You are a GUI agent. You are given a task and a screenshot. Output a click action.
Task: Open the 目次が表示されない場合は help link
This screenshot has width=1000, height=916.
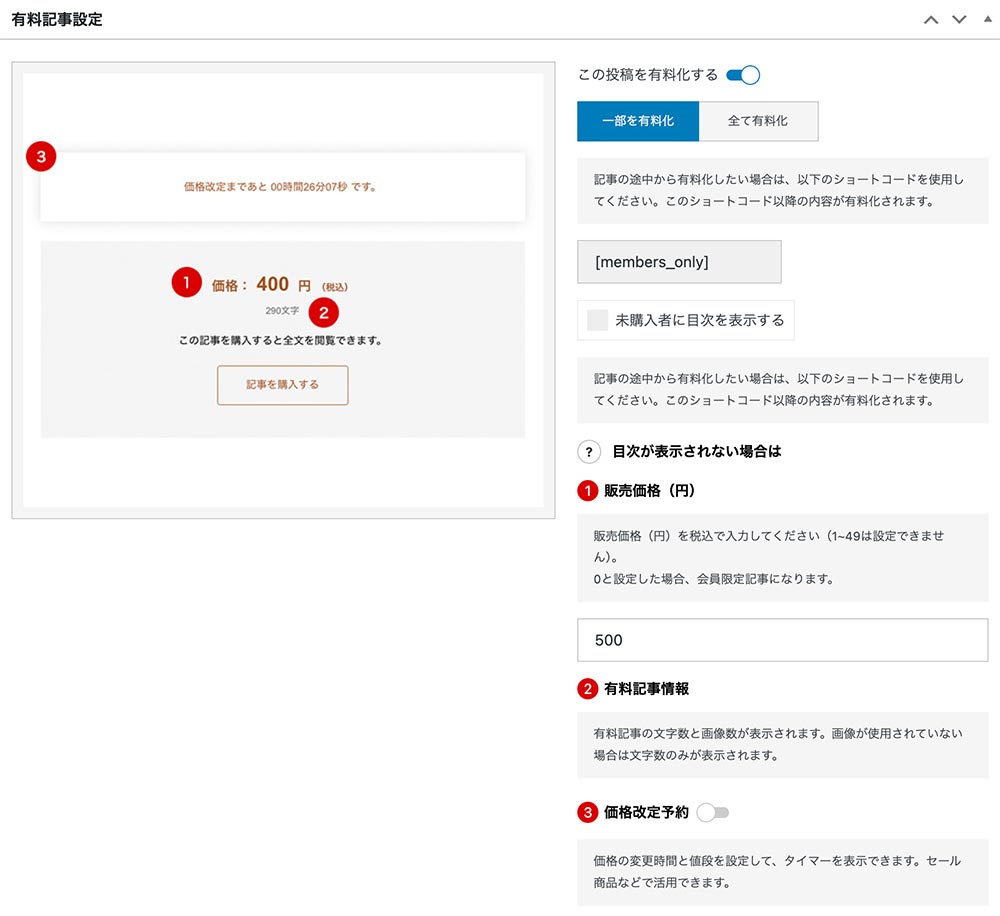[x=696, y=451]
